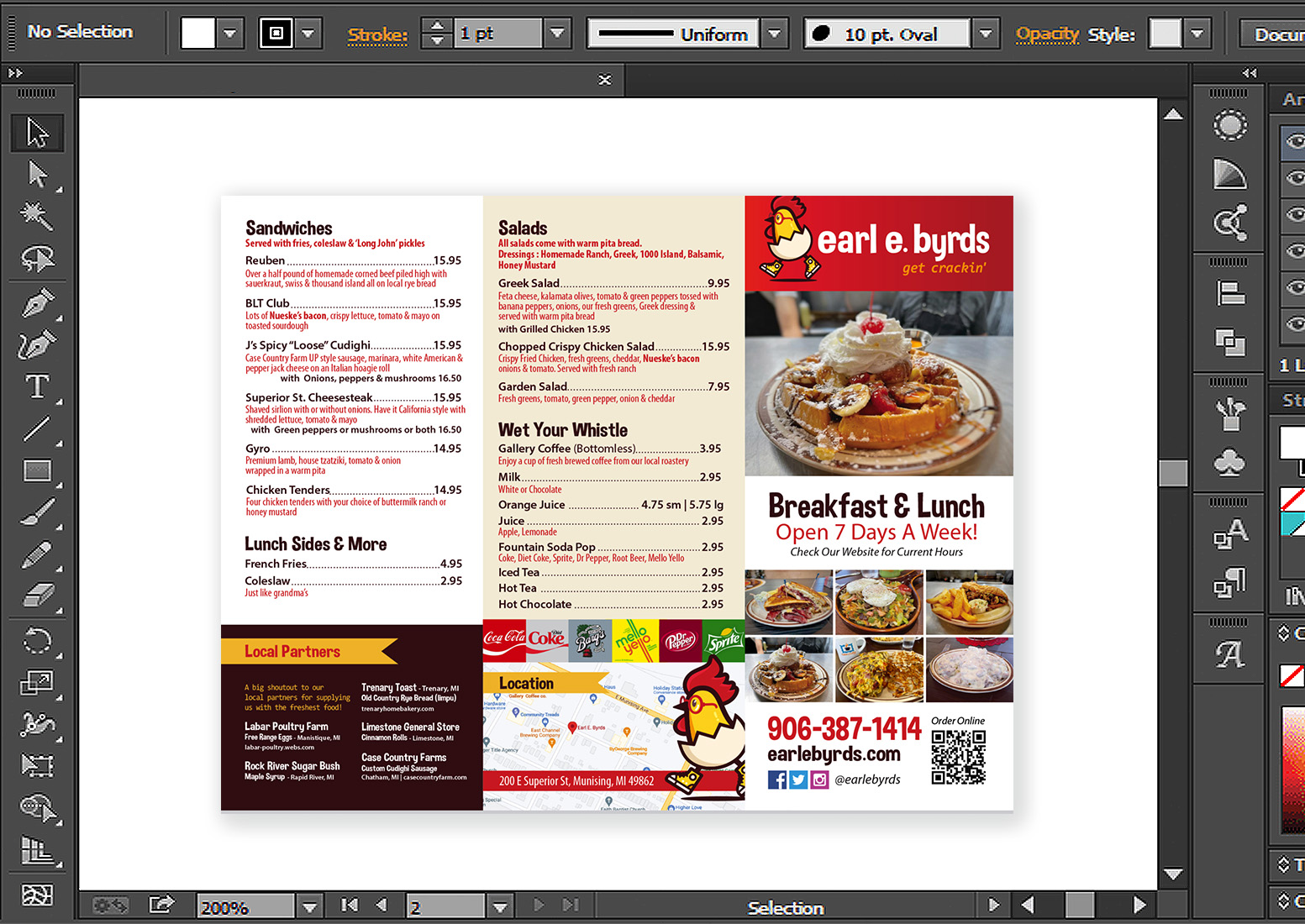Open the Stroke panel link
The width and height of the screenshot is (1305, 924).
pos(377,35)
